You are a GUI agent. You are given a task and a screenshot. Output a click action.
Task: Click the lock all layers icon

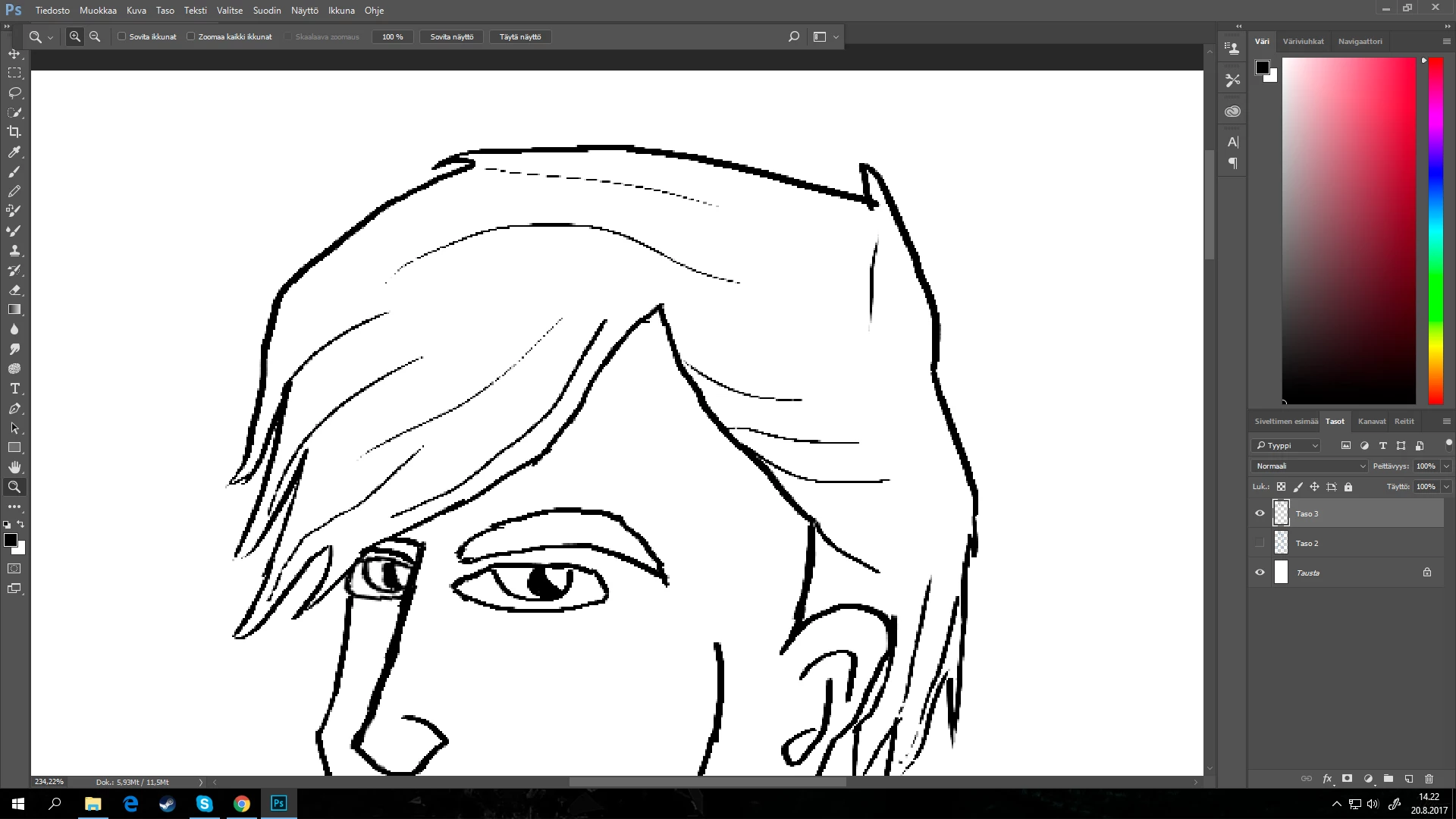tap(1348, 487)
